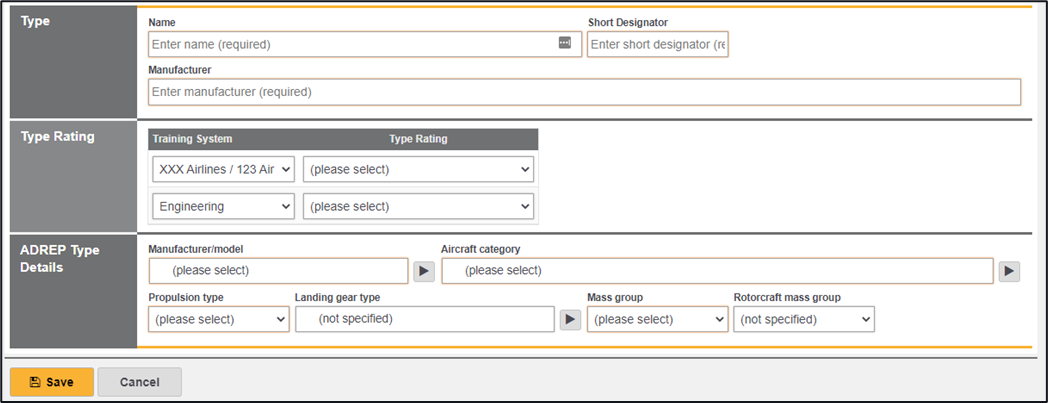Click the arrow button beside Manufacturer/model

click(x=424, y=271)
